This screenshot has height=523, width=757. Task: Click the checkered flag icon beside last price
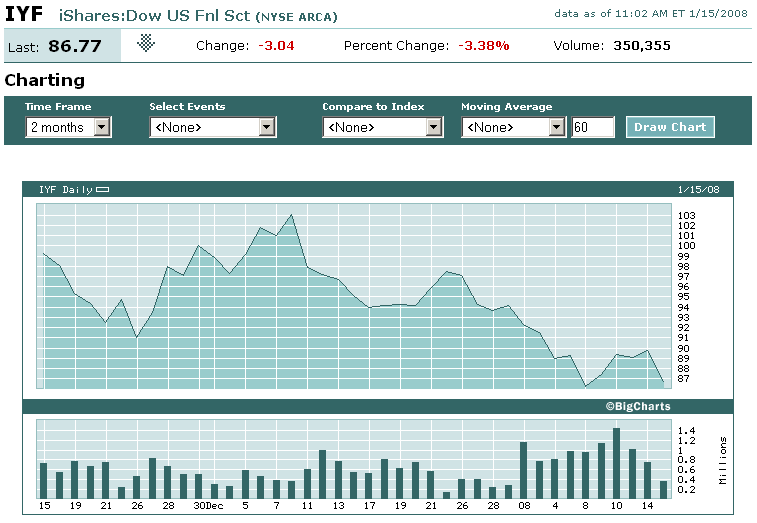click(x=147, y=43)
